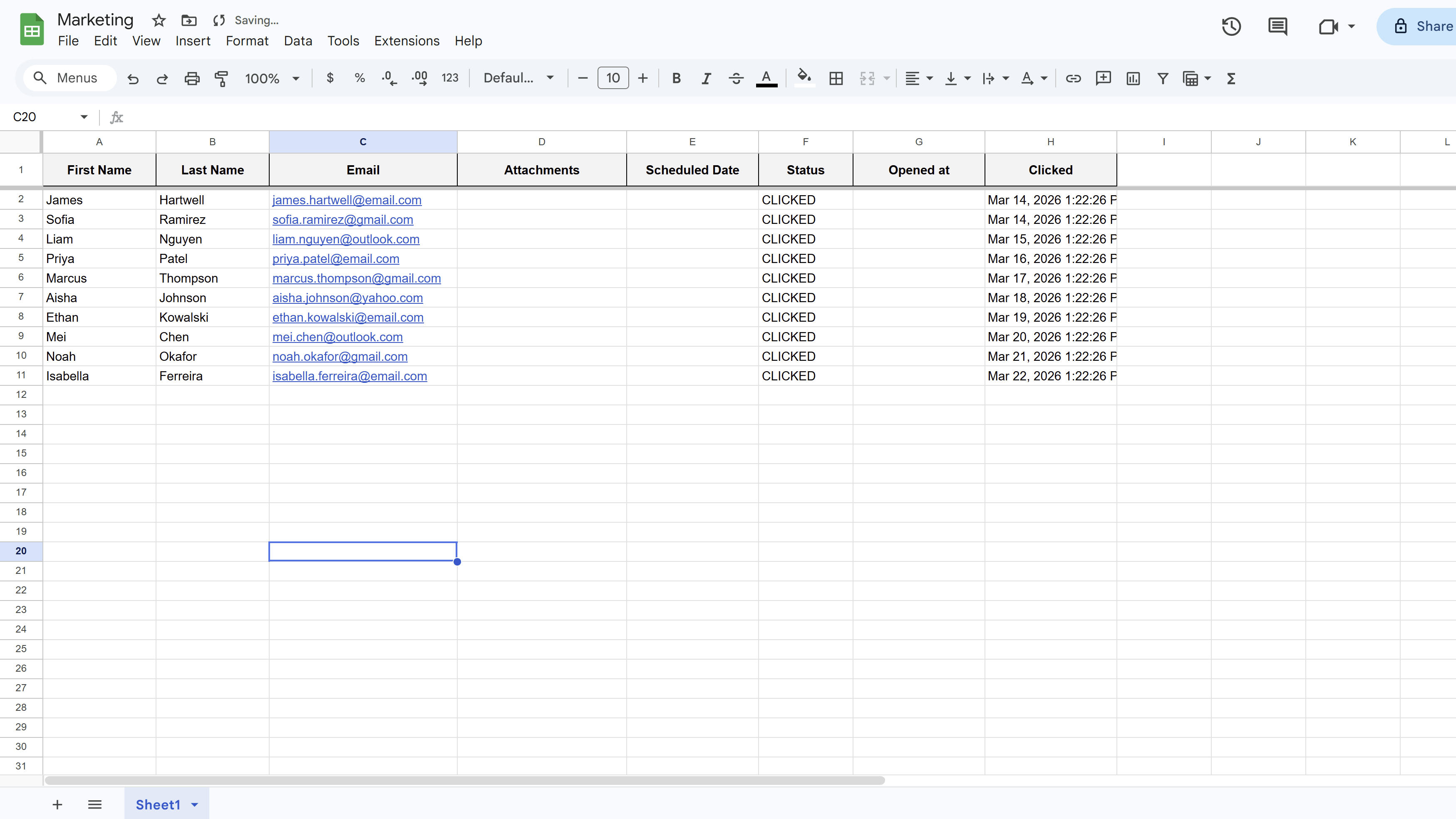Open the Functions sum icon
This screenshot has height=819, width=1456.
coord(1232,78)
